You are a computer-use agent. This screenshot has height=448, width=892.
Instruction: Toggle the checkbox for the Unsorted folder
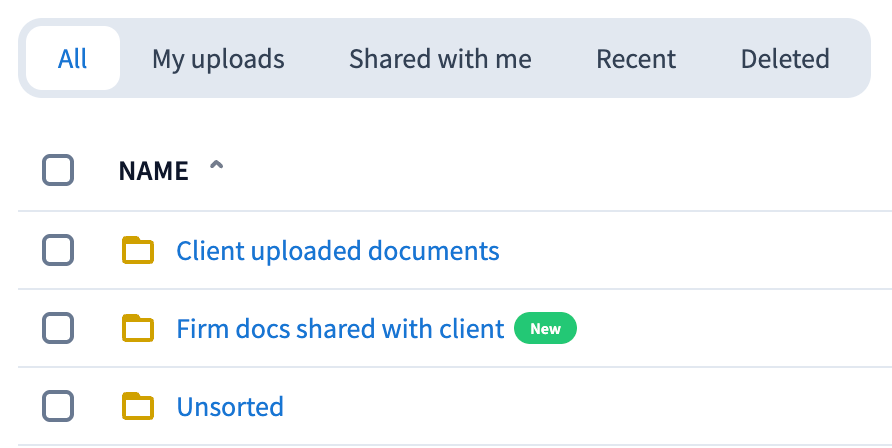[x=58, y=406]
